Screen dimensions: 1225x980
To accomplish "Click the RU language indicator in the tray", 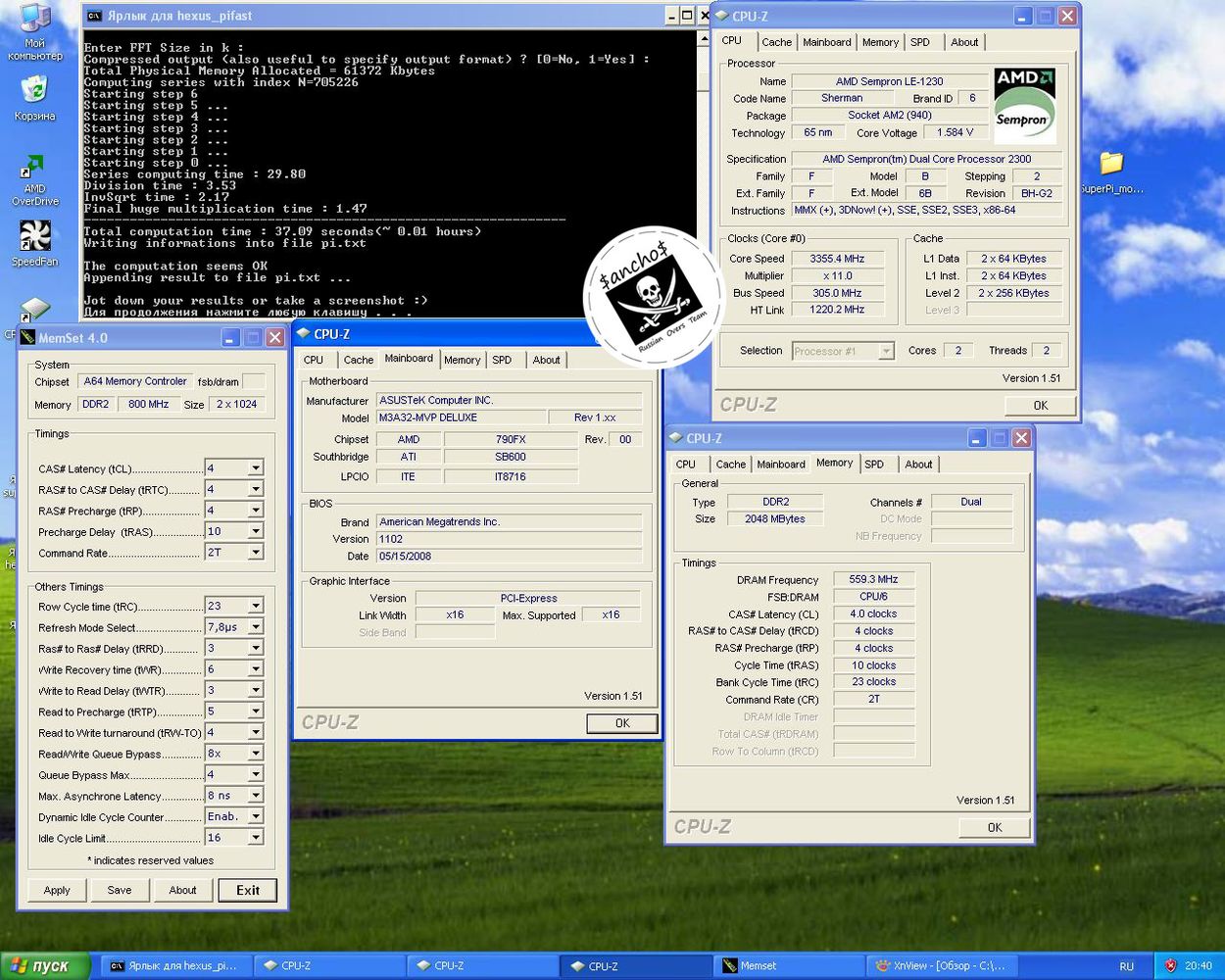I will 1127,966.
